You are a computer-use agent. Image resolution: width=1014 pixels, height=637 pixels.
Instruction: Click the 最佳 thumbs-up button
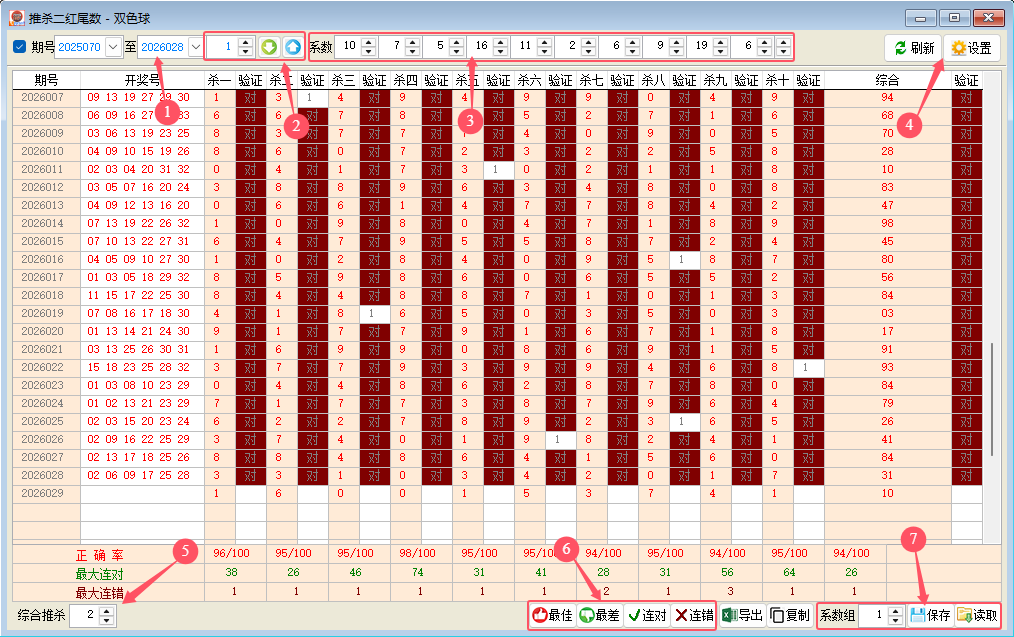[552, 615]
